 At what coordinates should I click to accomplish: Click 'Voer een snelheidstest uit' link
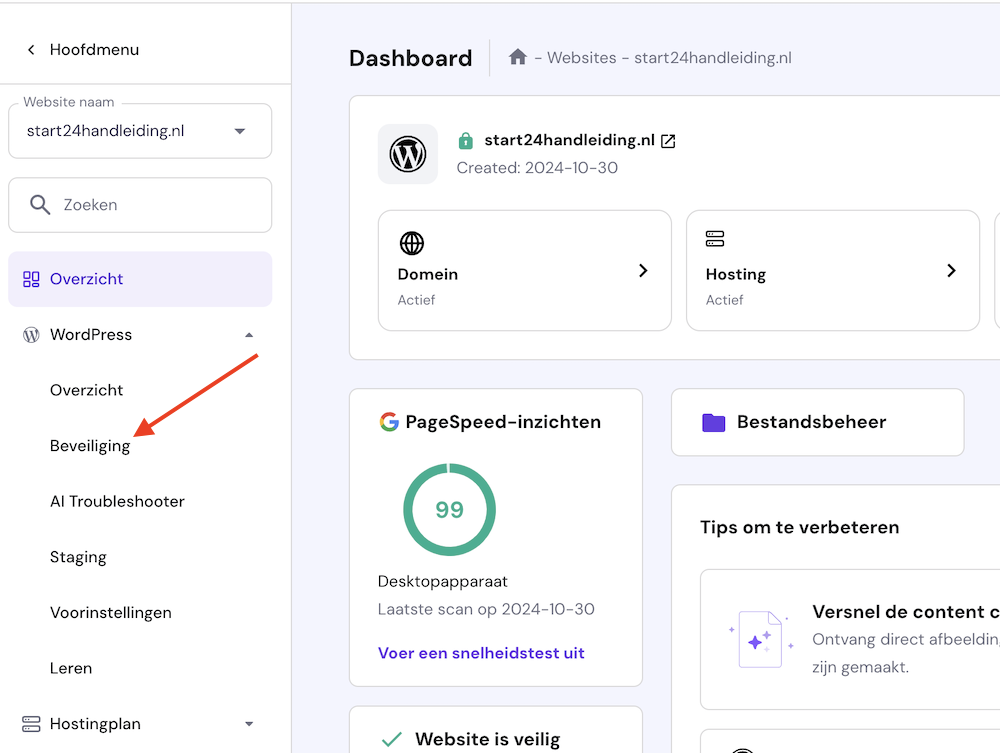coord(481,653)
